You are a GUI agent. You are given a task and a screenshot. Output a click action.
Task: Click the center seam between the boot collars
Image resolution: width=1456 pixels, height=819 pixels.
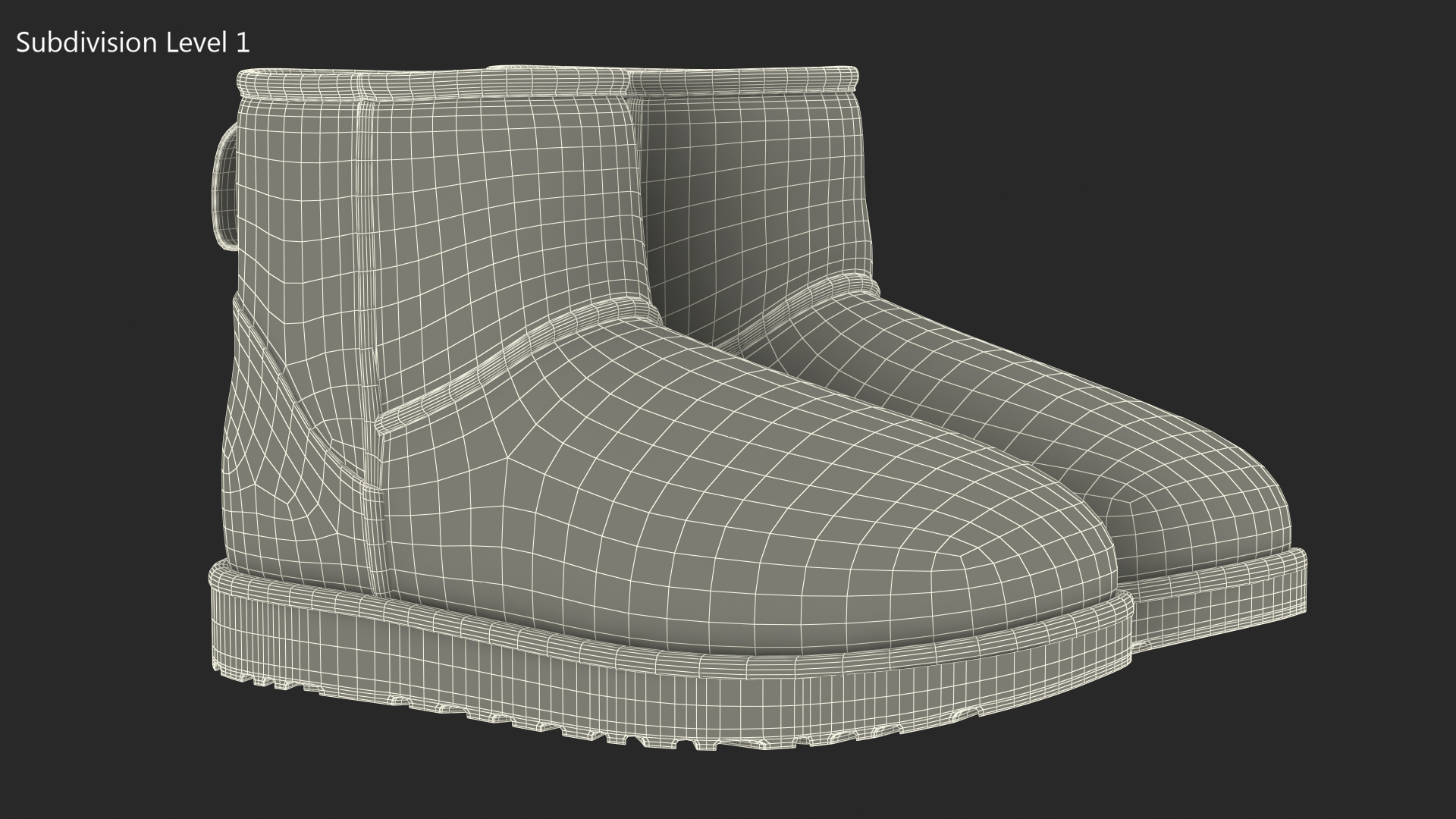[628, 83]
